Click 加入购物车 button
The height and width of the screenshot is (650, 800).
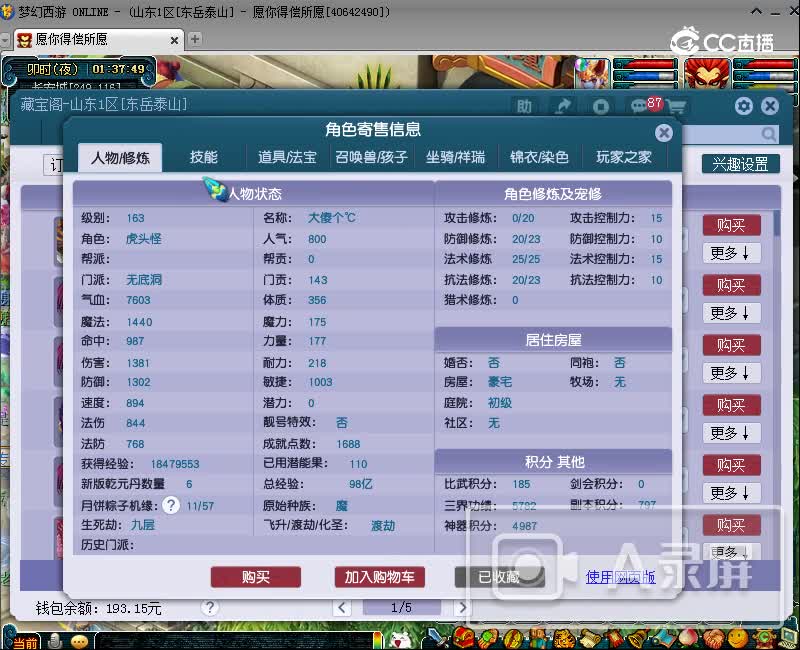pos(380,577)
